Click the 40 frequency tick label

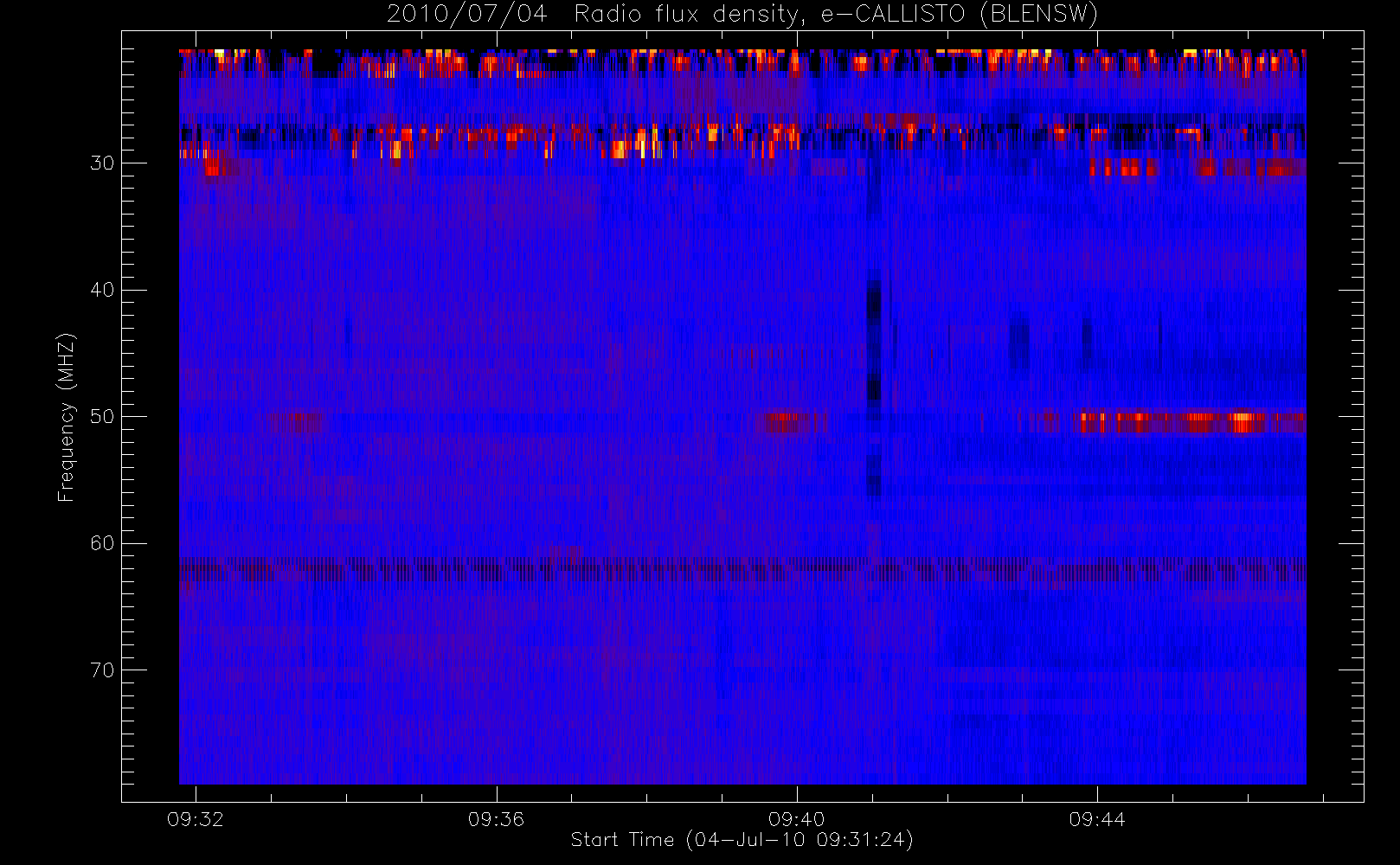tap(102, 290)
